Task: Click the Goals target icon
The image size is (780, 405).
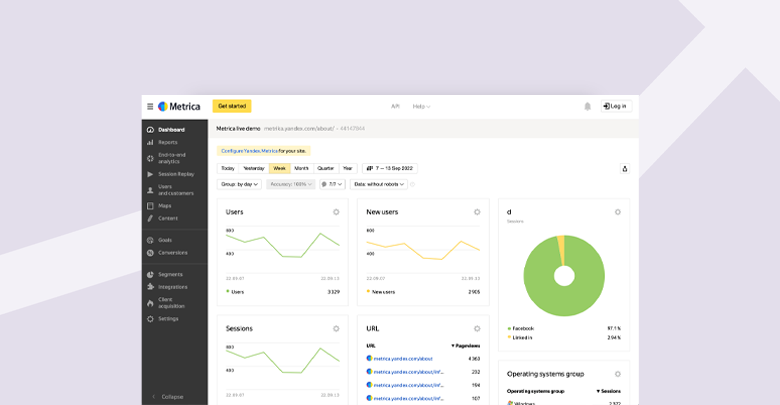Action: click(150, 240)
